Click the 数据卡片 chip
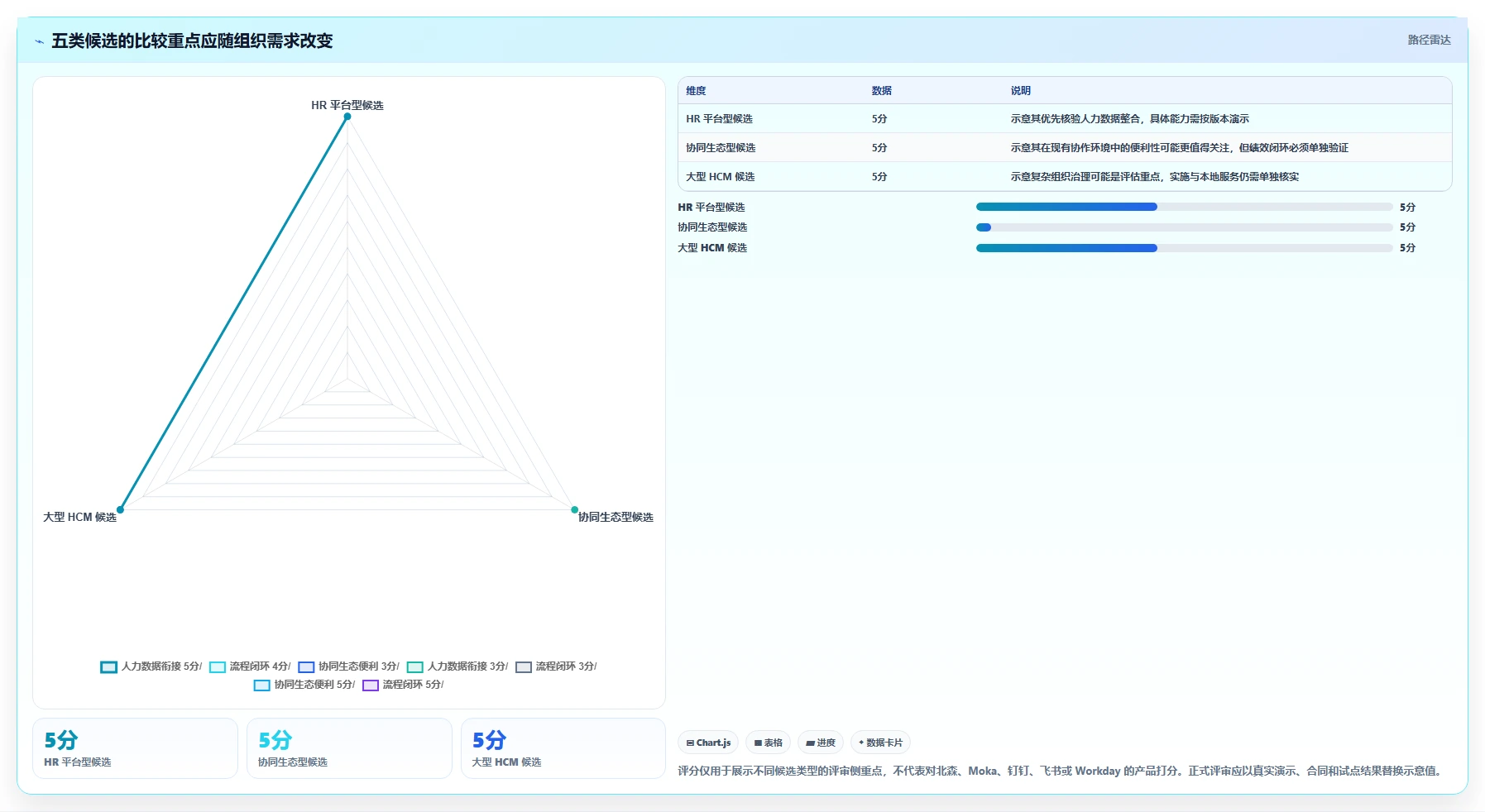This screenshot has width=1485, height=812. pos(880,743)
